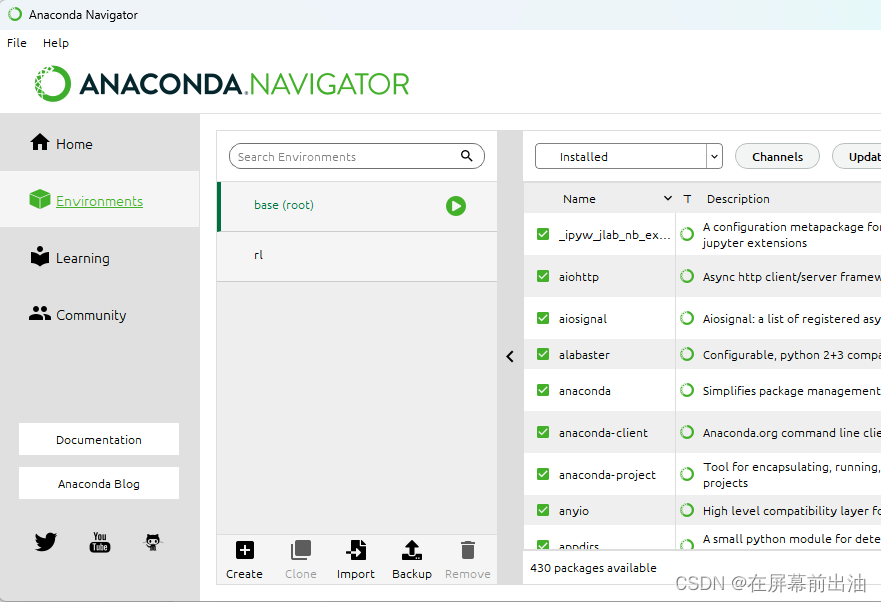The width and height of the screenshot is (881, 602).
Task: Collapse the environments panel with the left chevron
Action: click(510, 356)
